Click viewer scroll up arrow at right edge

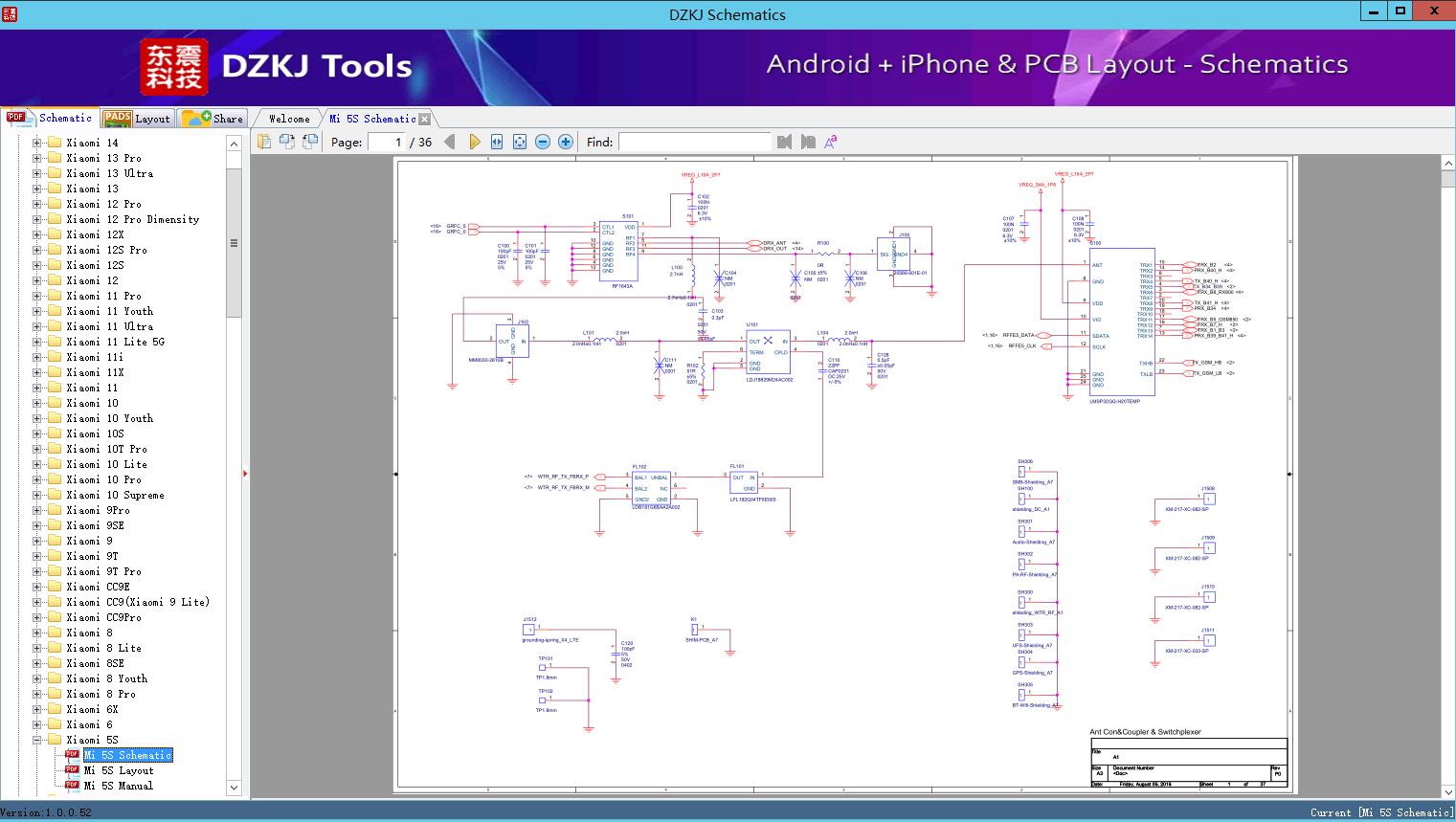point(1447,165)
